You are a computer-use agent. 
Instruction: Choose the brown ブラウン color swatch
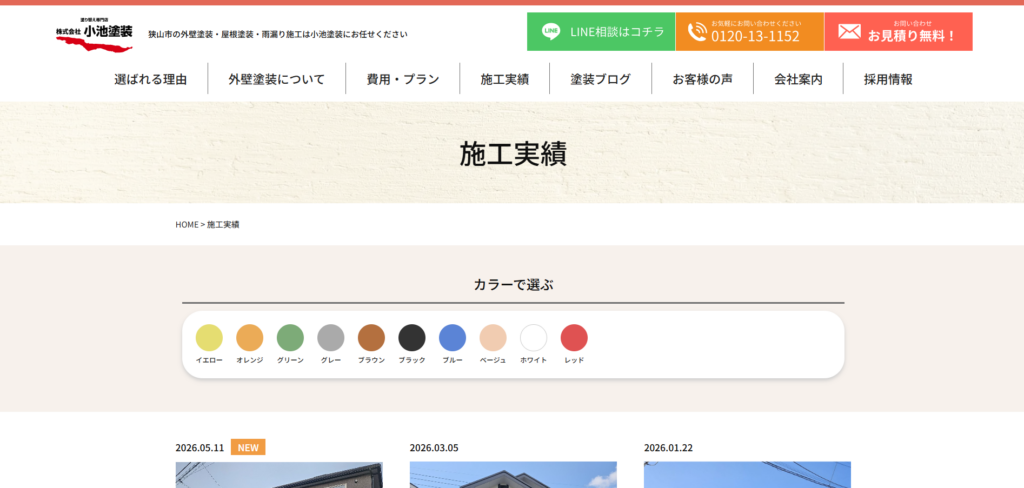[371, 338]
